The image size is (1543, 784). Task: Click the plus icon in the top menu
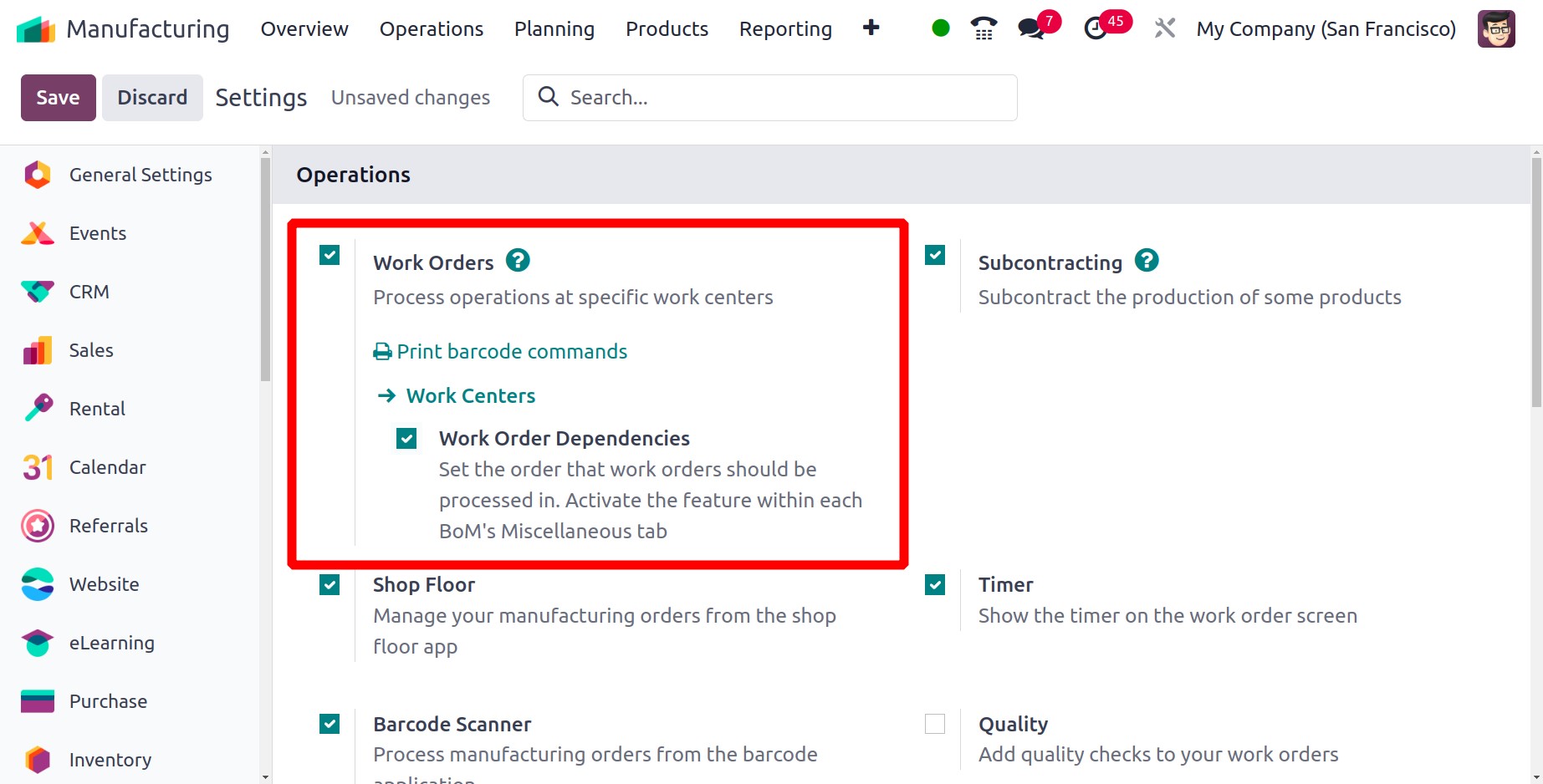871,28
